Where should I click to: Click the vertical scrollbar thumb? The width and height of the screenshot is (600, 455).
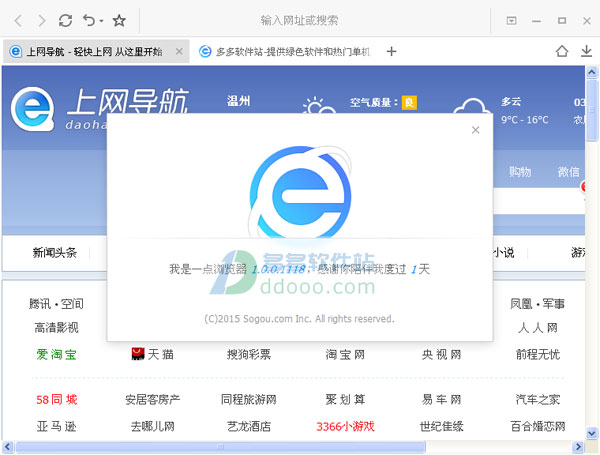click(592, 110)
